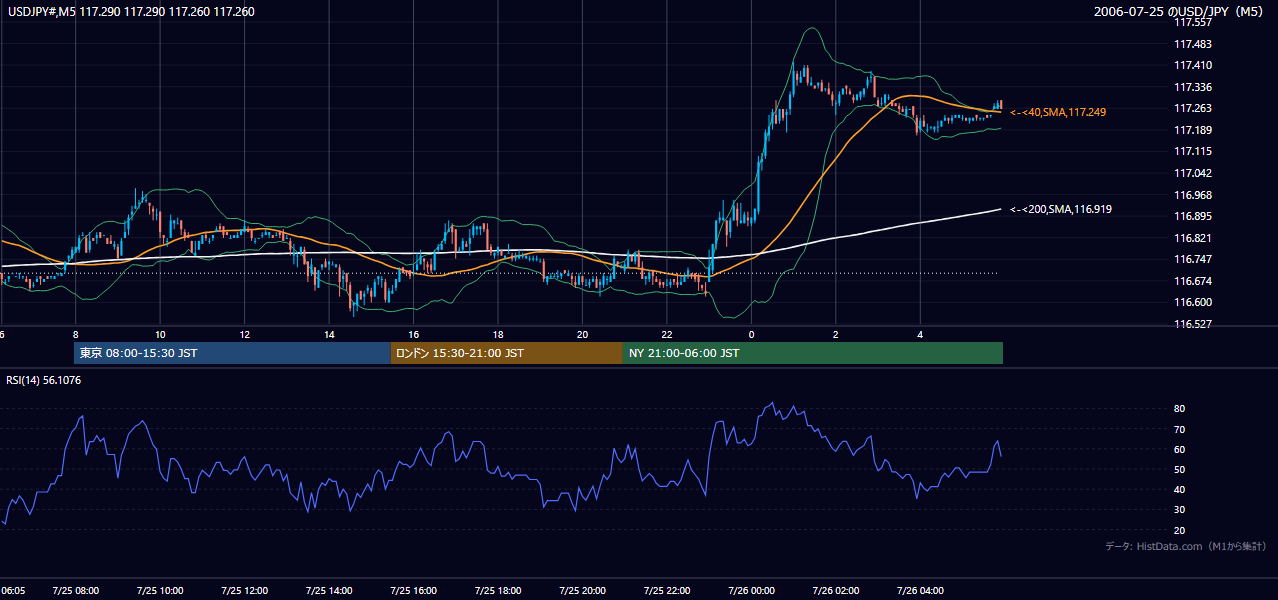This screenshot has width=1278, height=600.
Task: Select the 7/25 08:00 time label
Action: (75, 591)
